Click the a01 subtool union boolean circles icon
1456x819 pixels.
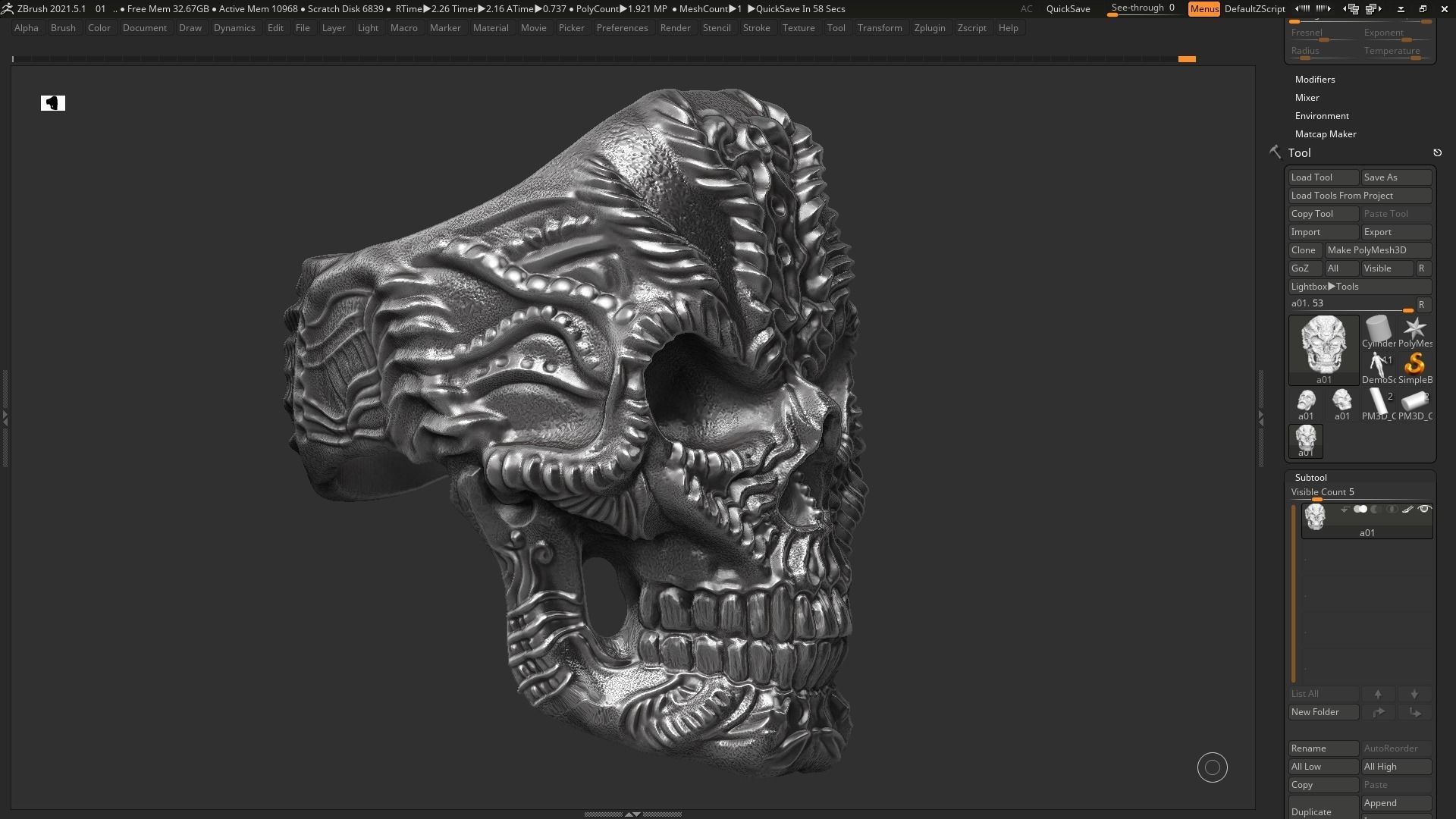point(1360,509)
